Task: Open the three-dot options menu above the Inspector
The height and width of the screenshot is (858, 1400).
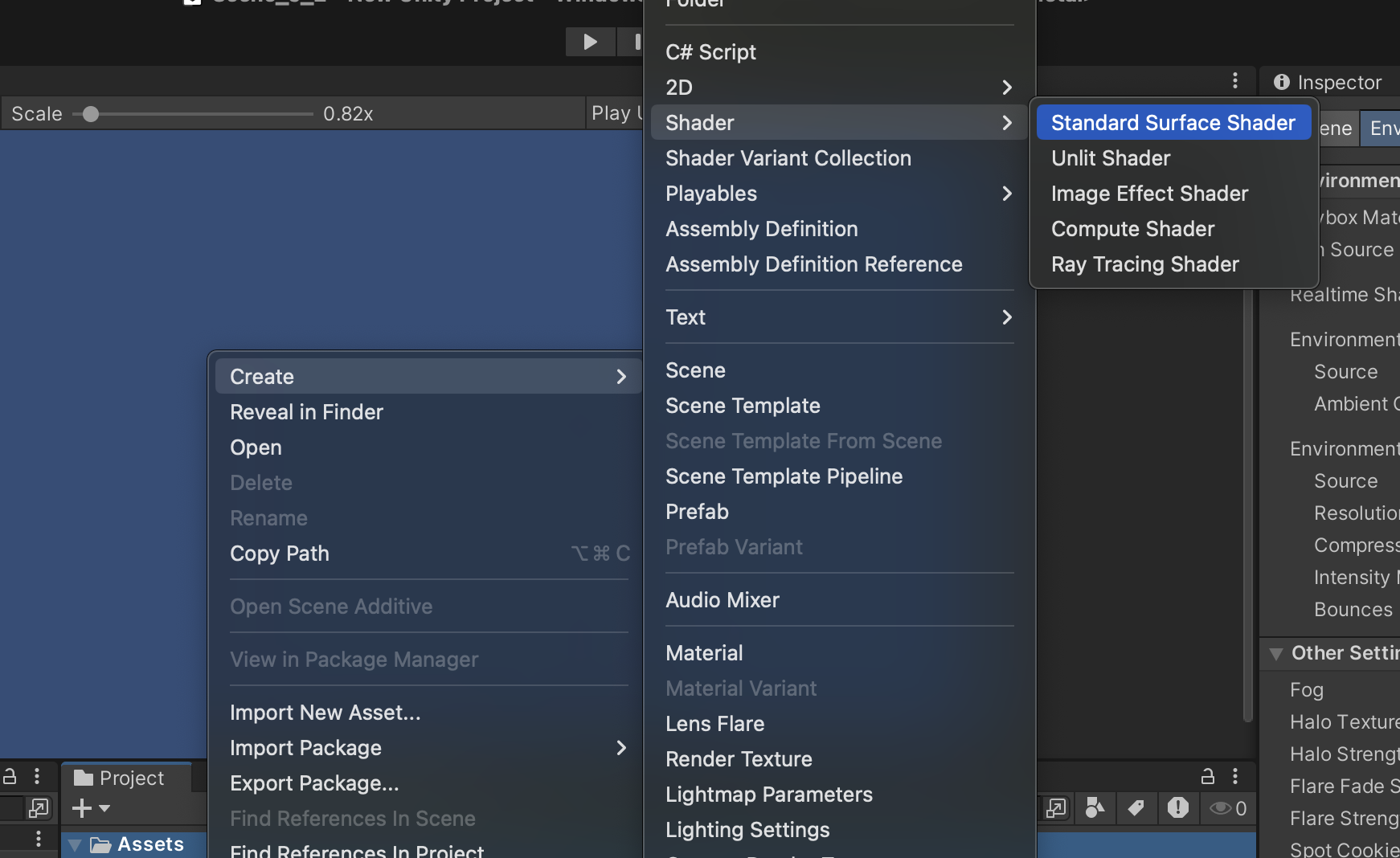Action: 1235,81
